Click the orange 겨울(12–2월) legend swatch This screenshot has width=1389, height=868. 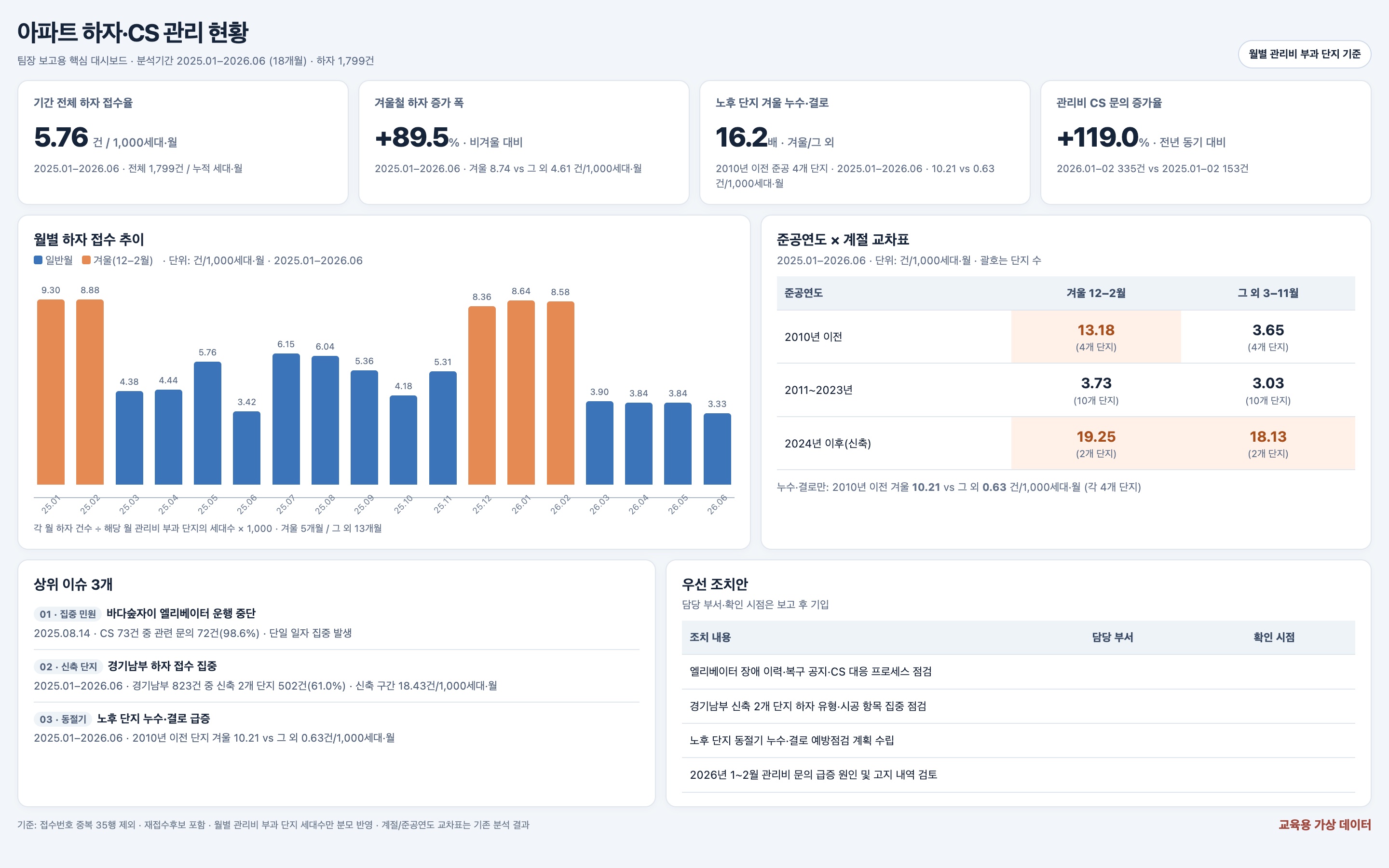(x=86, y=260)
